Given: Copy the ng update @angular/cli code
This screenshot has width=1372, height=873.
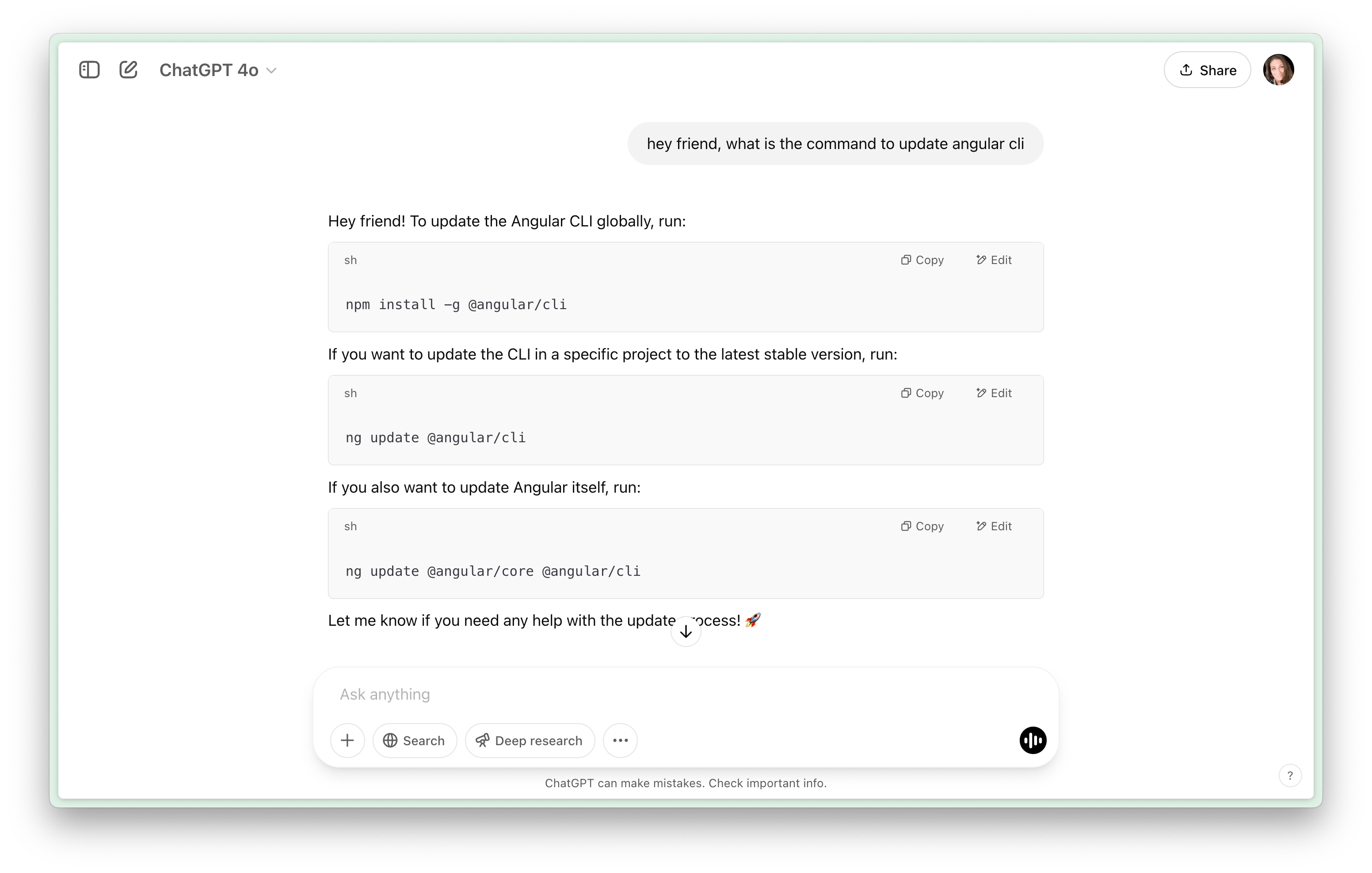Looking at the screenshot, I should click(922, 393).
